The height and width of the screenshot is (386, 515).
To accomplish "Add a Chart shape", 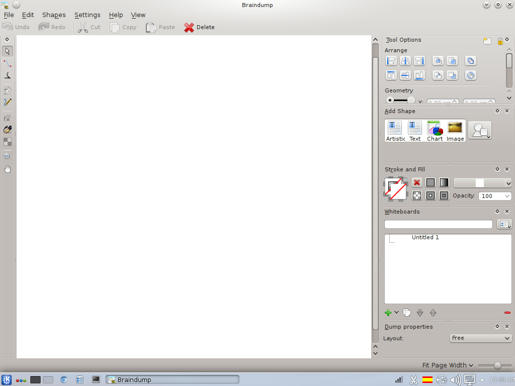I will pyautogui.click(x=435, y=131).
